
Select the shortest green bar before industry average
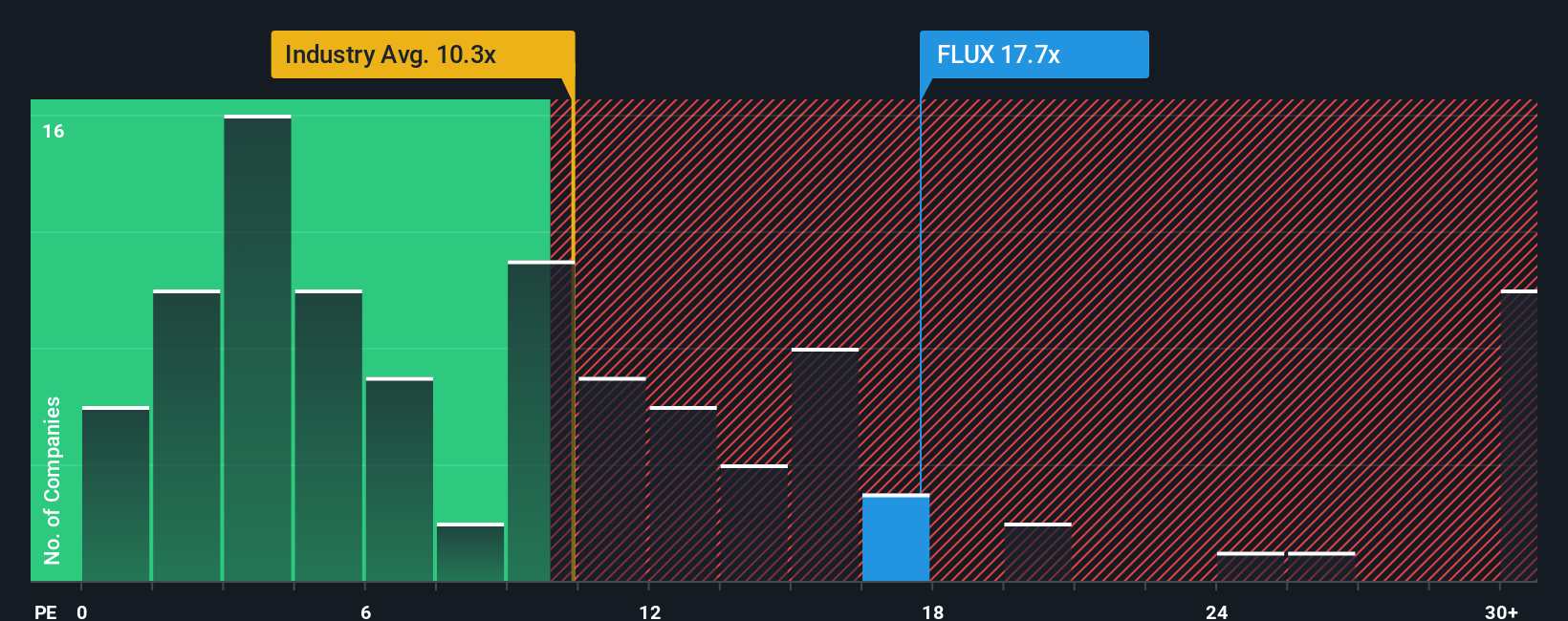coord(470,552)
